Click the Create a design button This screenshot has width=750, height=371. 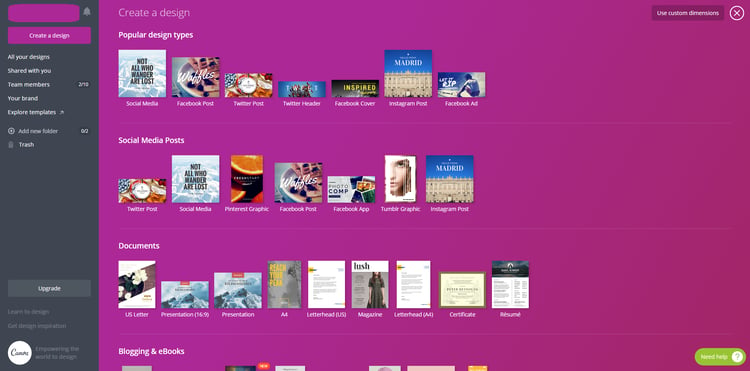coord(49,35)
